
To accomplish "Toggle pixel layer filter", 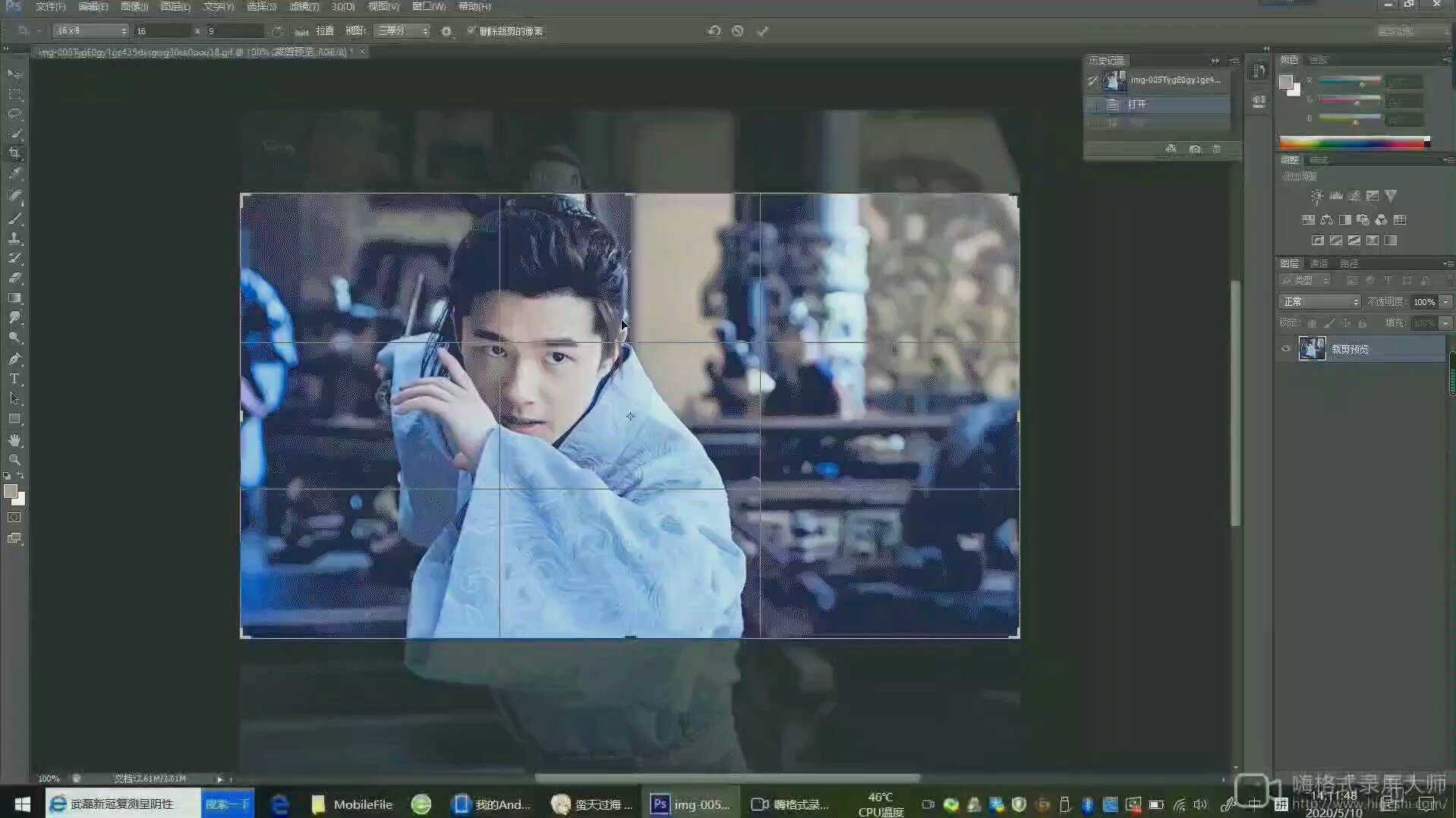I will pos(1352,281).
